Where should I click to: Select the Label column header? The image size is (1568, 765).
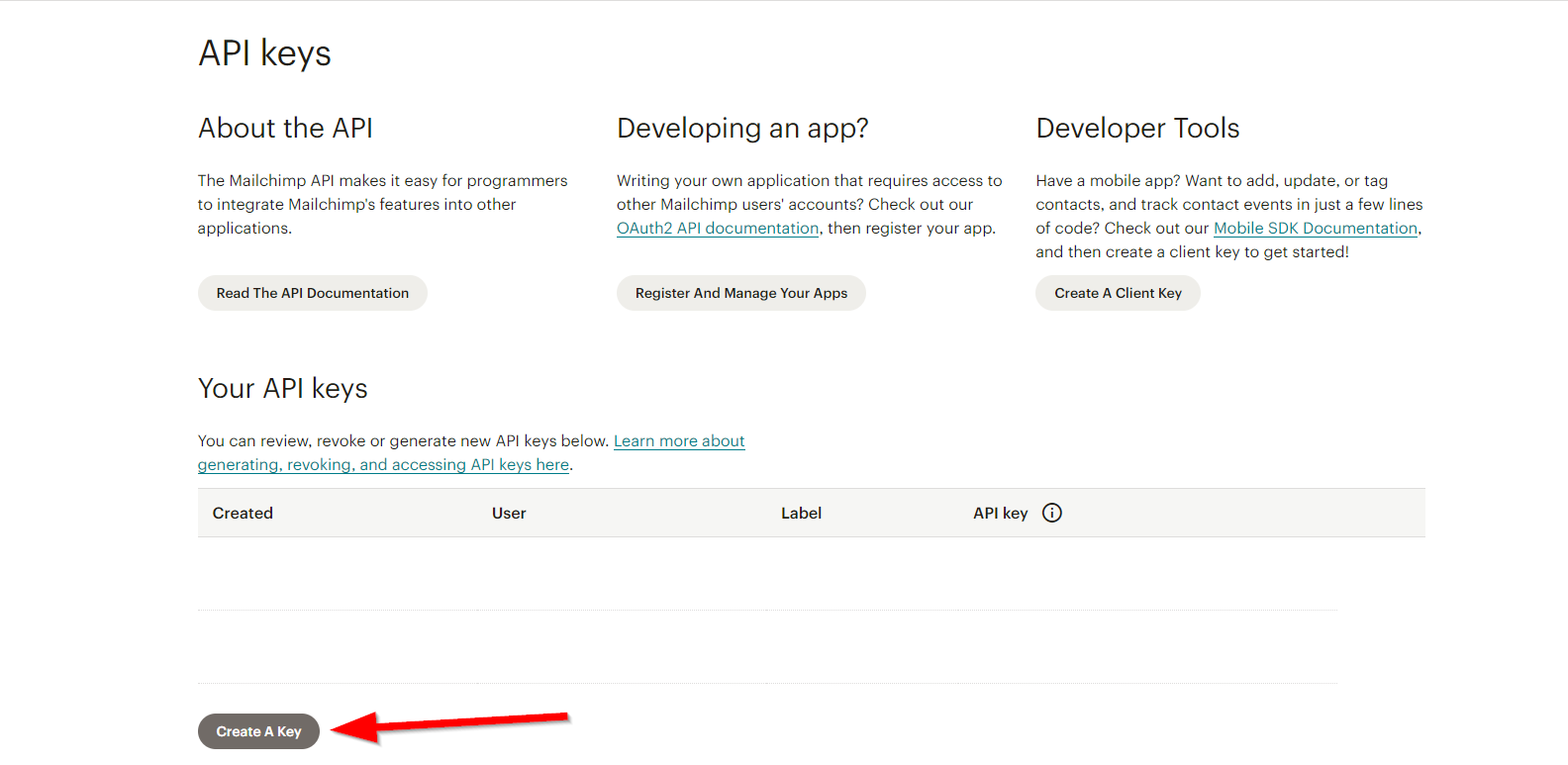click(x=801, y=513)
